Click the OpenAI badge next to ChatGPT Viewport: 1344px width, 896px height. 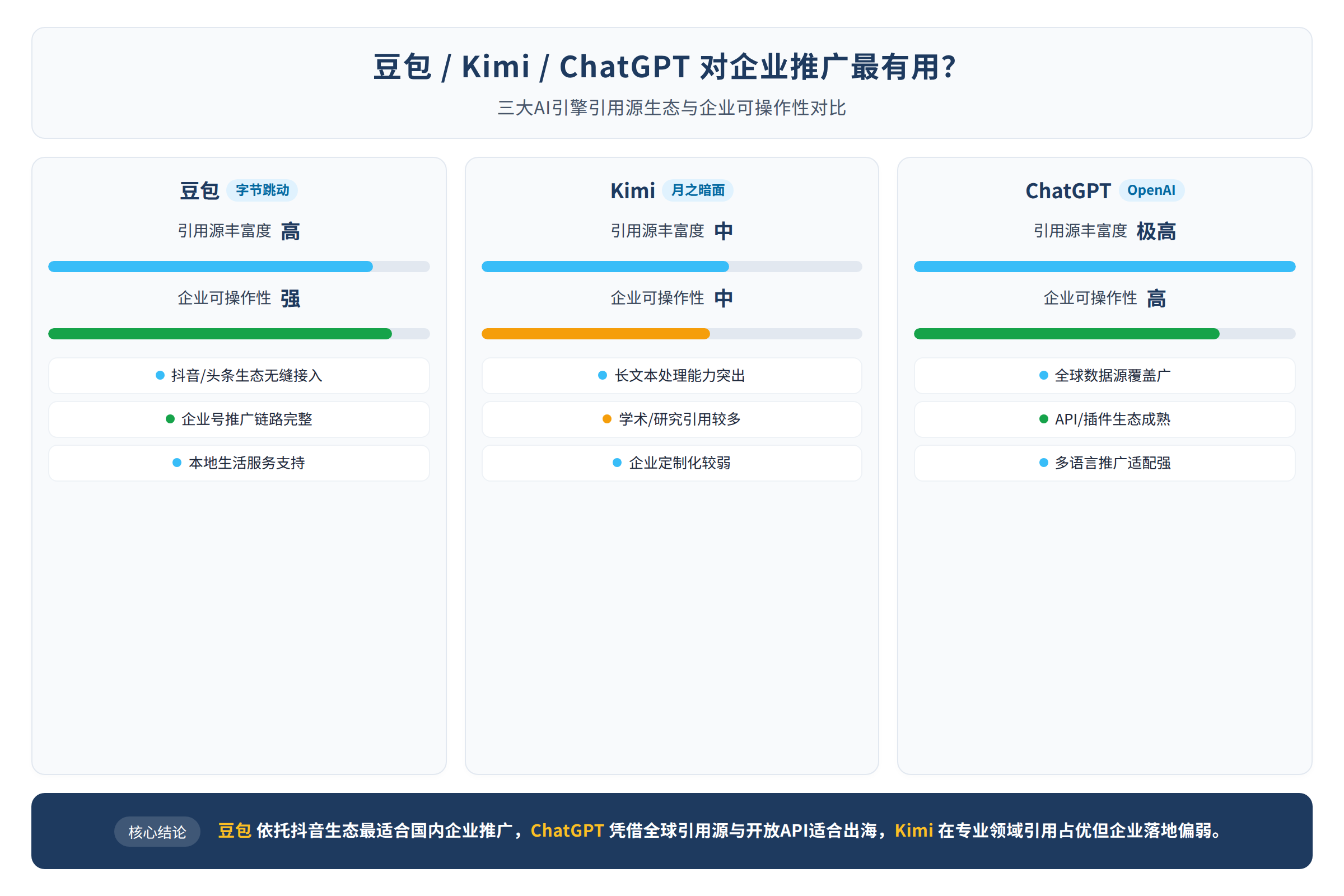[x=1151, y=190]
